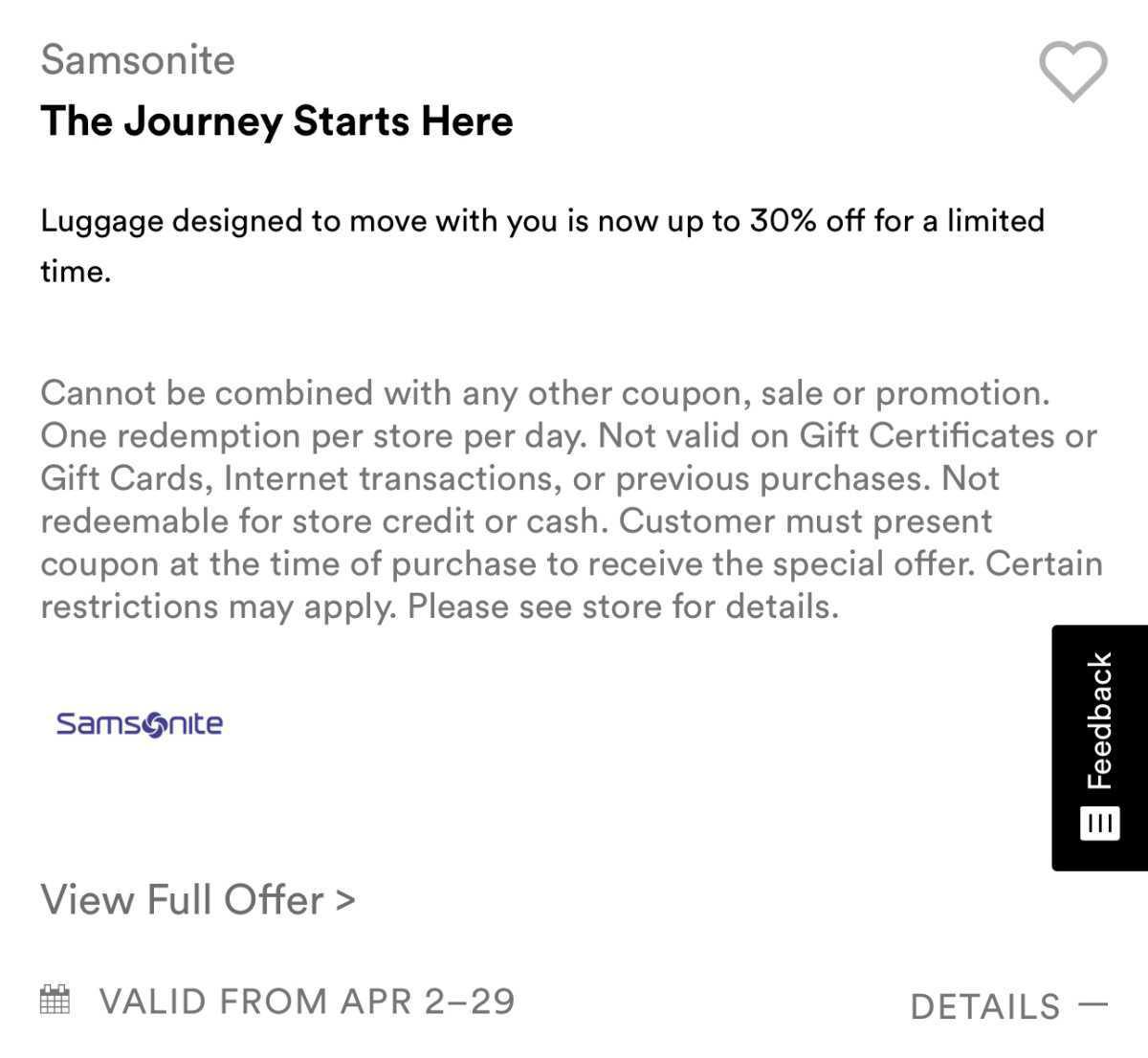Click "Please see store for details" sentence
Screen dimensions: 1148x1058
(x=623, y=606)
